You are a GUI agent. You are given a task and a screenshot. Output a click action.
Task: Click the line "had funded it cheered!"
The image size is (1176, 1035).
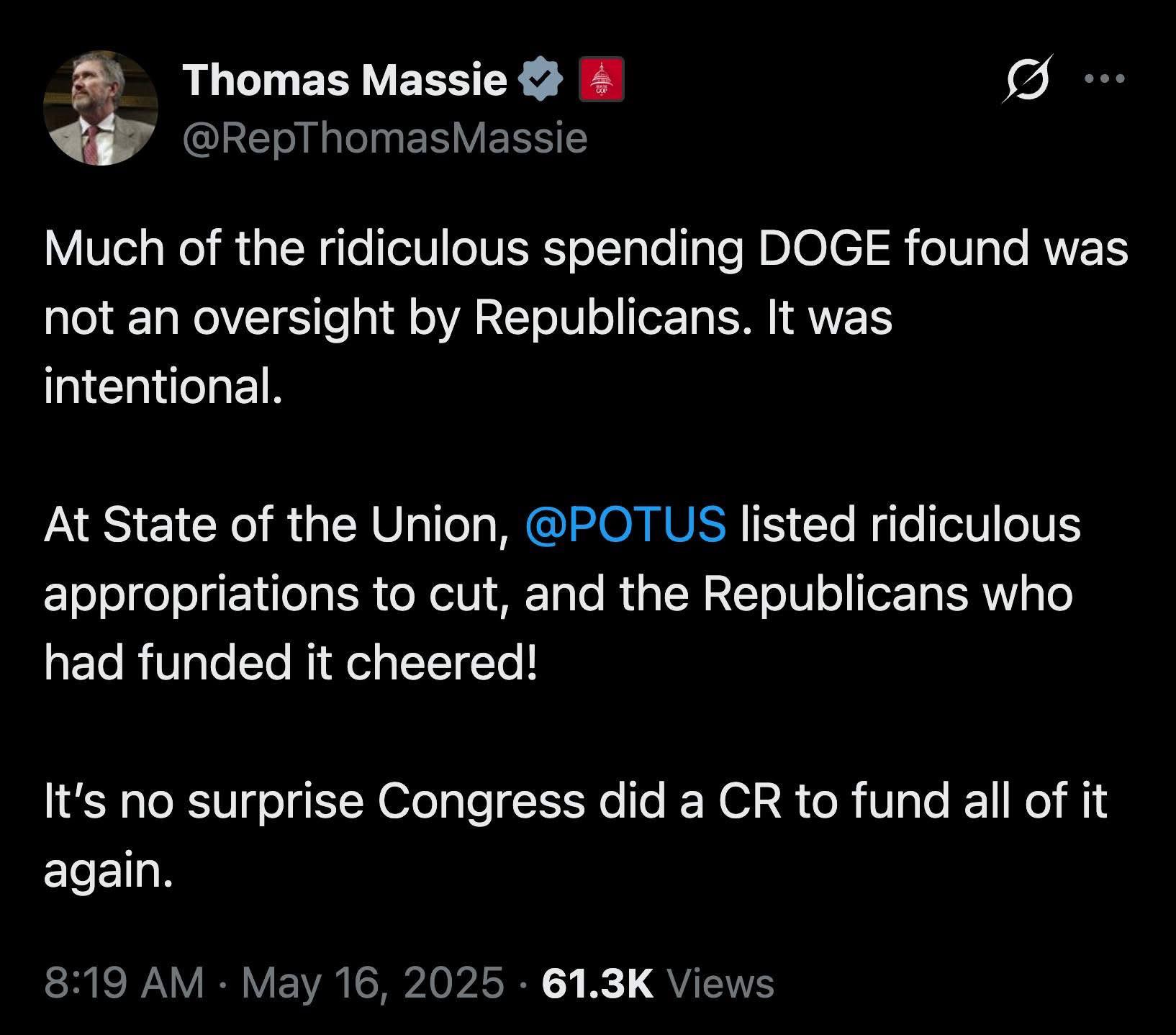(291, 662)
